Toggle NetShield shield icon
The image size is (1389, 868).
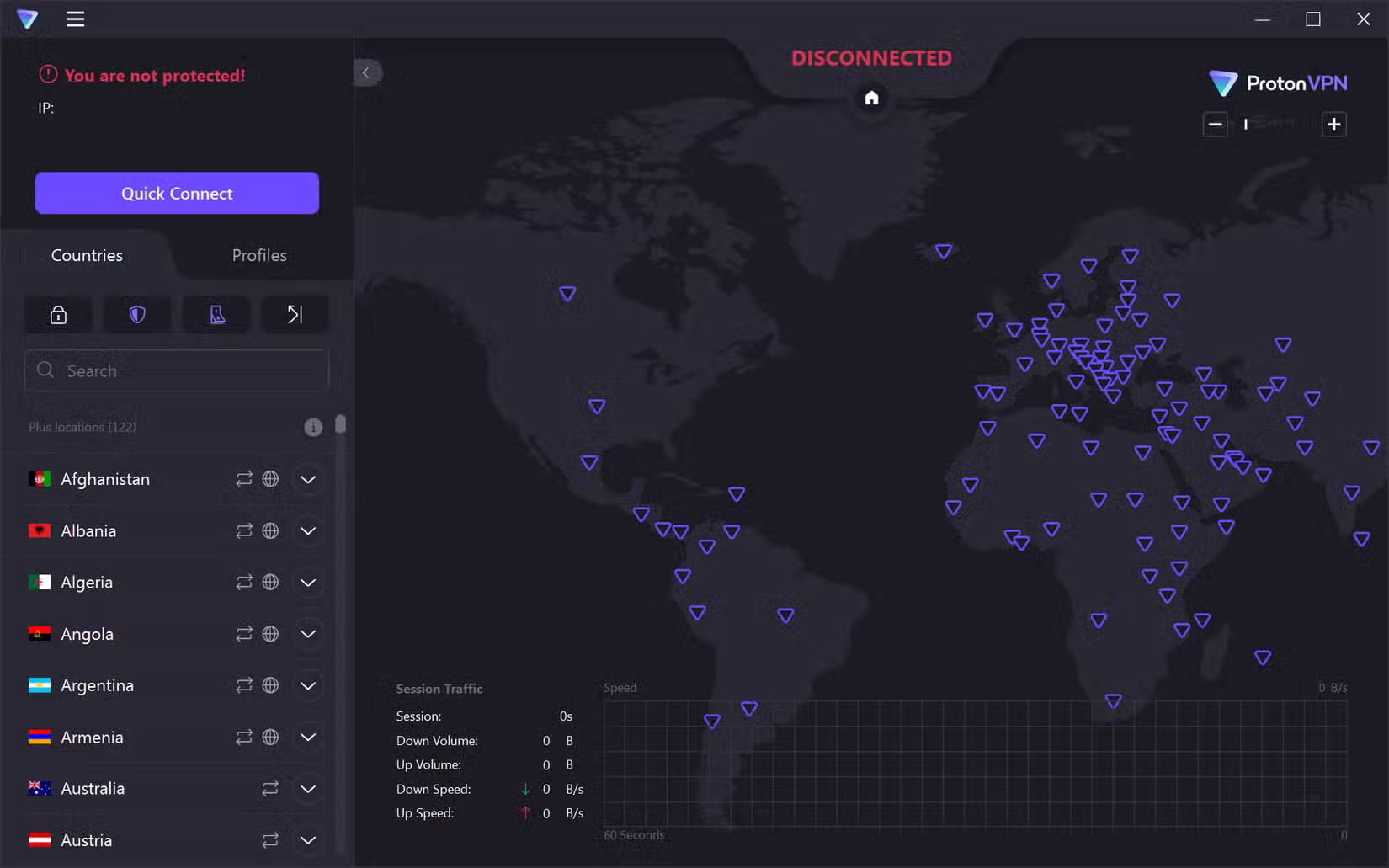pos(137,315)
